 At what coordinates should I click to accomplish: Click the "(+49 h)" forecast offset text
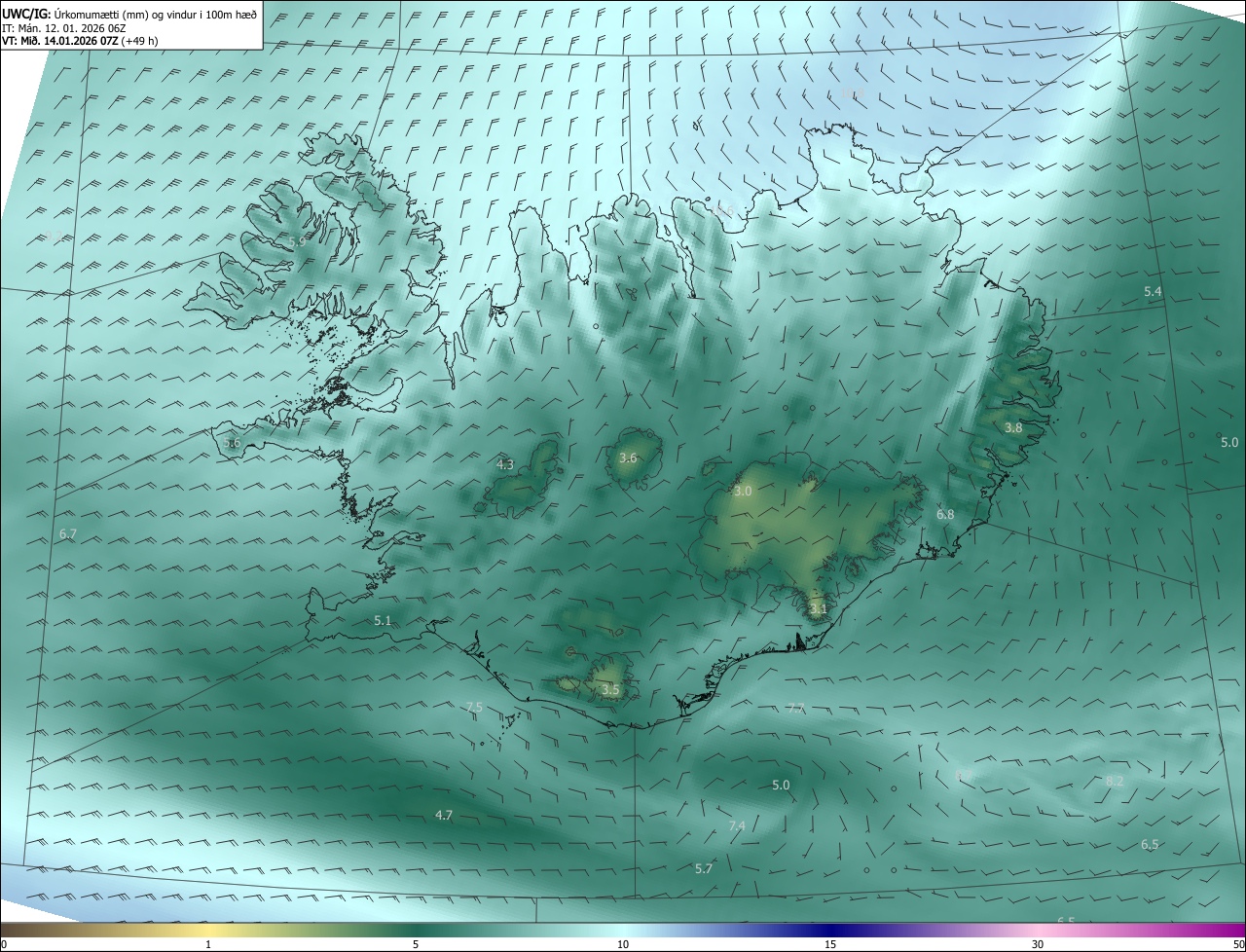pyautogui.click(x=141, y=41)
